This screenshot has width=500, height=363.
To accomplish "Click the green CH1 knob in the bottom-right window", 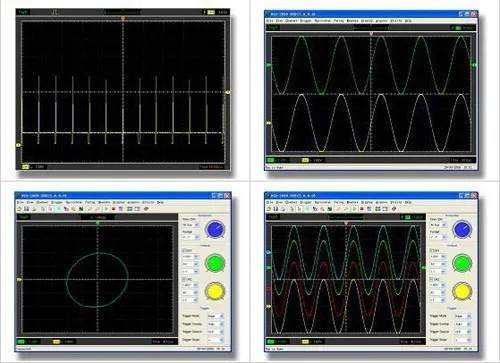I will (x=462, y=263).
